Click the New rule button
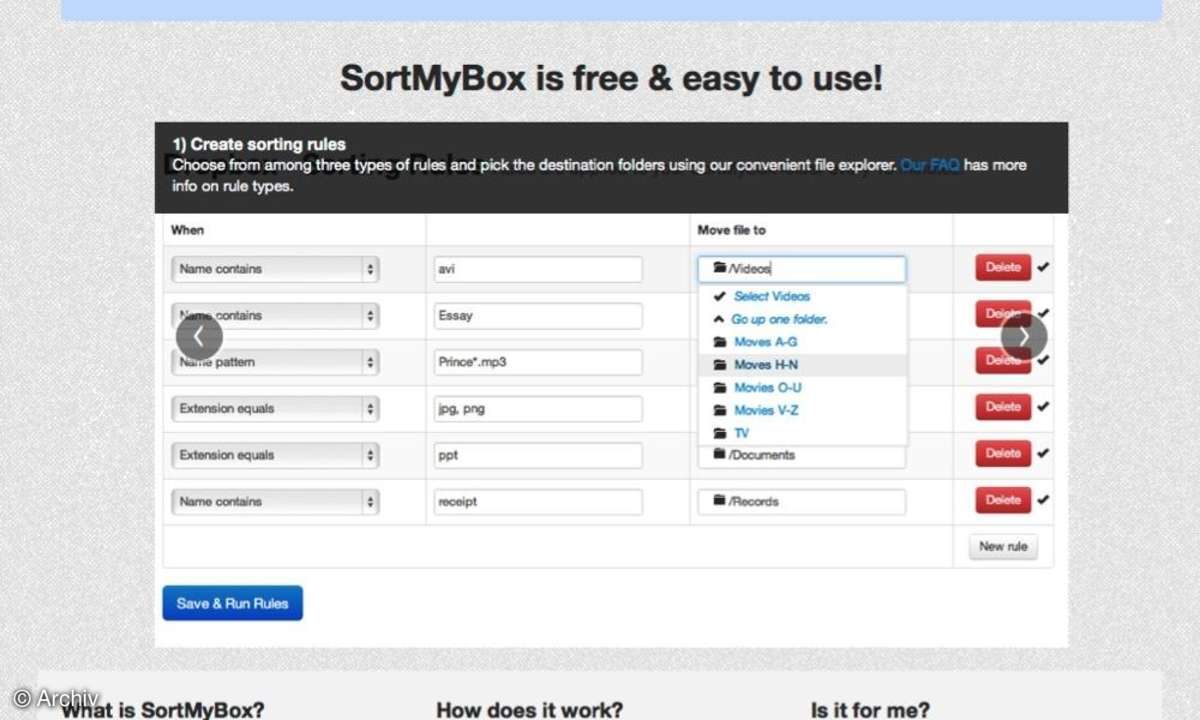This screenshot has width=1200, height=720. [1004, 547]
